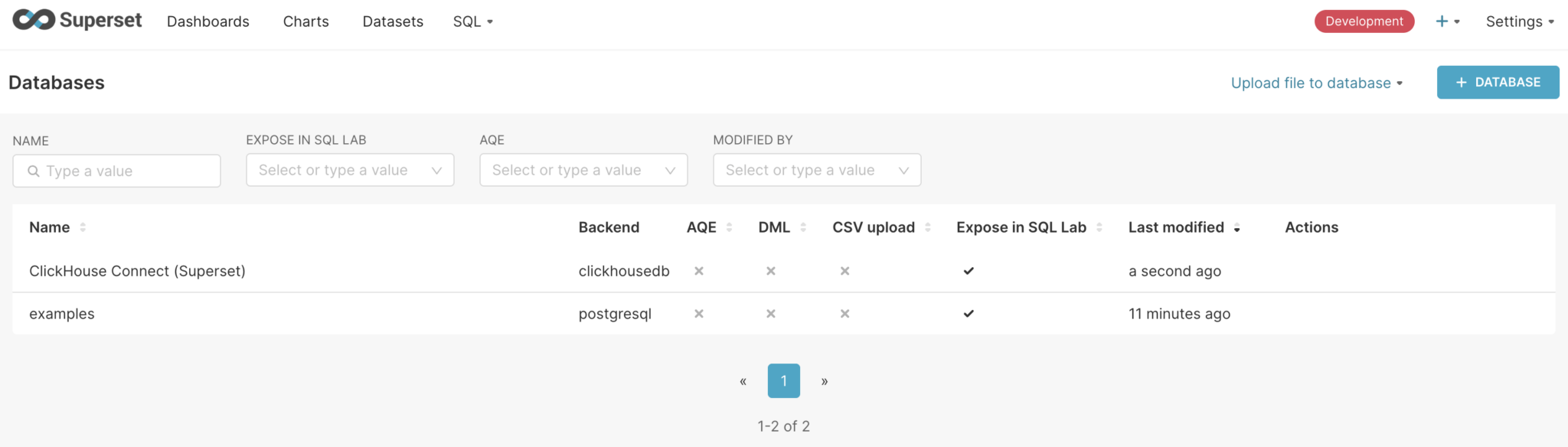Switch to the Dashboards section
Screen dimensions: 1568x447
pyautogui.click(x=207, y=21)
